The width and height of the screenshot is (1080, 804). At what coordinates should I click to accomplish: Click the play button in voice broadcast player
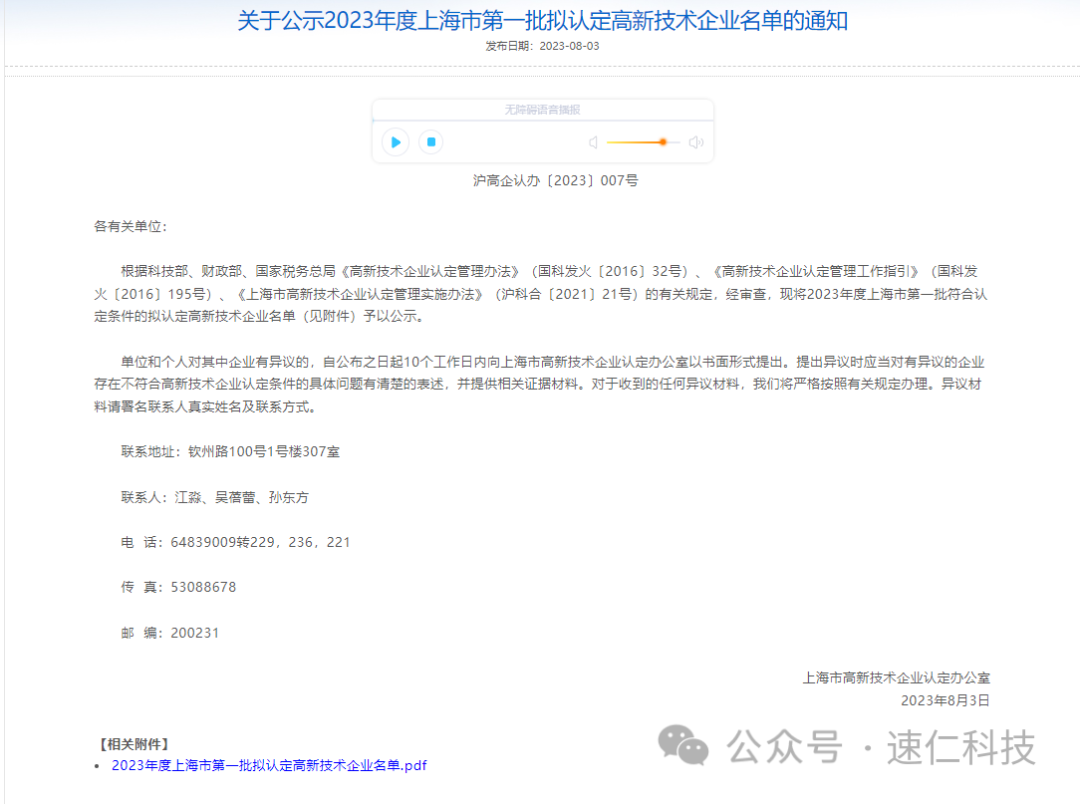pos(394,142)
